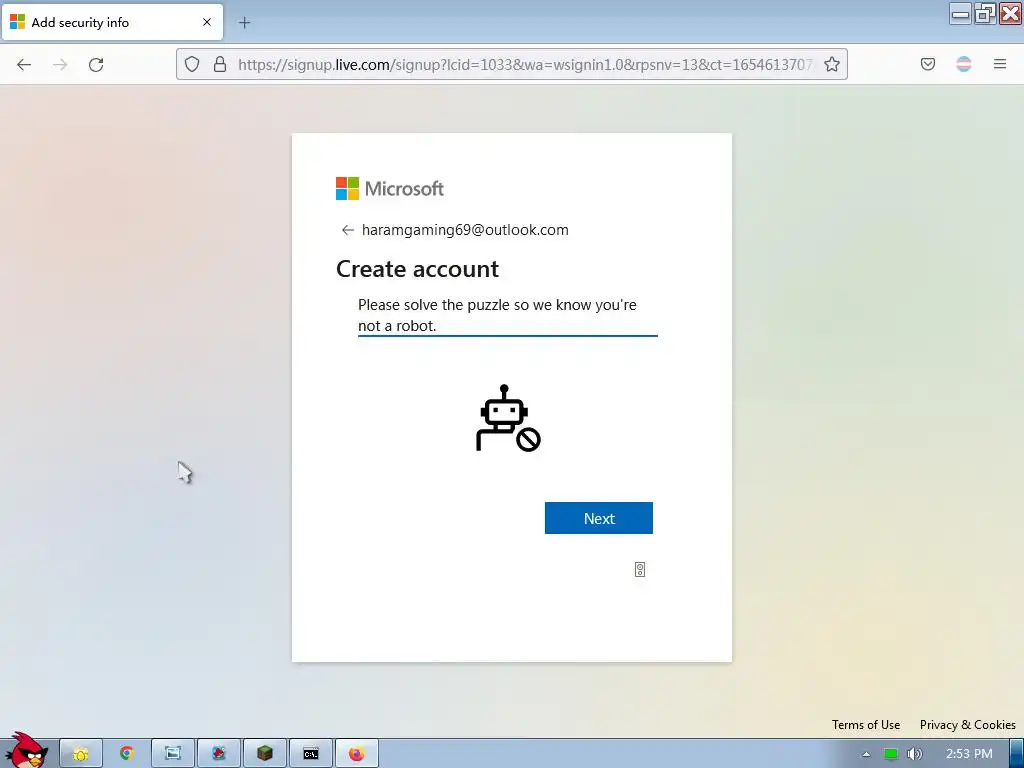Click the Show desktop strip beside clock

point(1016,754)
